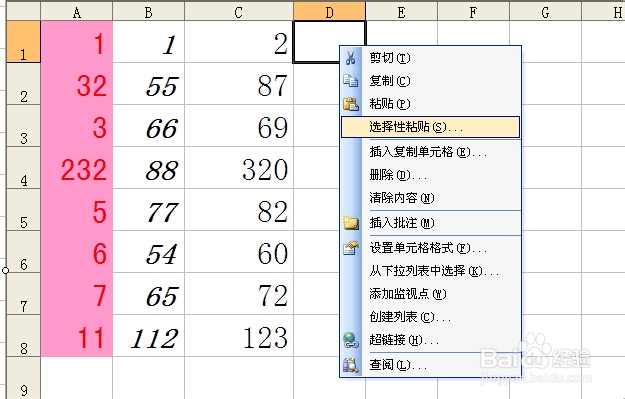625x399 pixels.
Task: Choose 复制(C) from the context menu
Action: pos(430,81)
